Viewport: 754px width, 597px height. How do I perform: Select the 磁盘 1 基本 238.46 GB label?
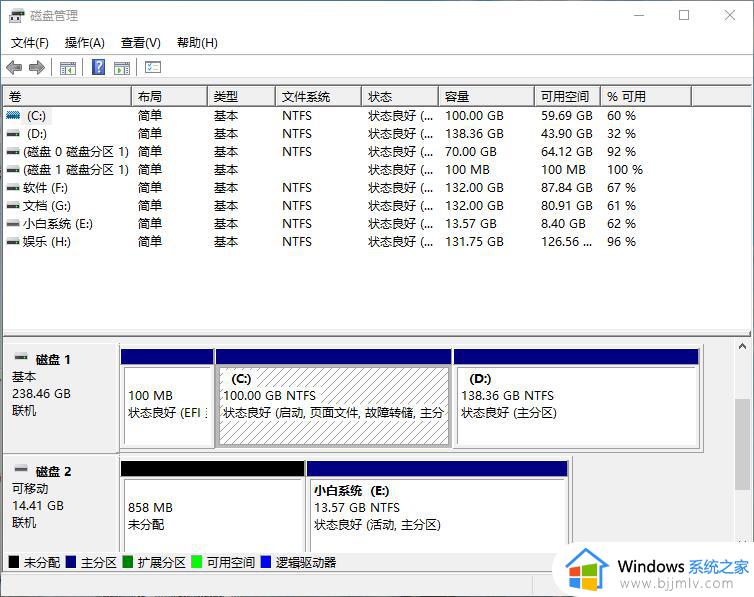tap(61, 397)
